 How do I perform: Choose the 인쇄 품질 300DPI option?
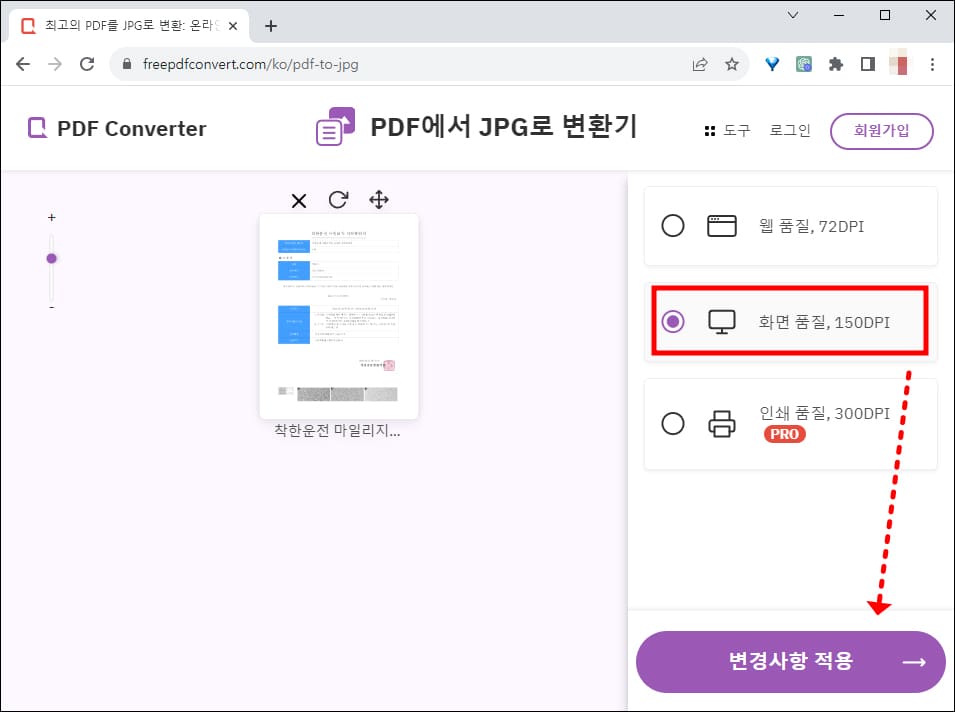coord(673,424)
